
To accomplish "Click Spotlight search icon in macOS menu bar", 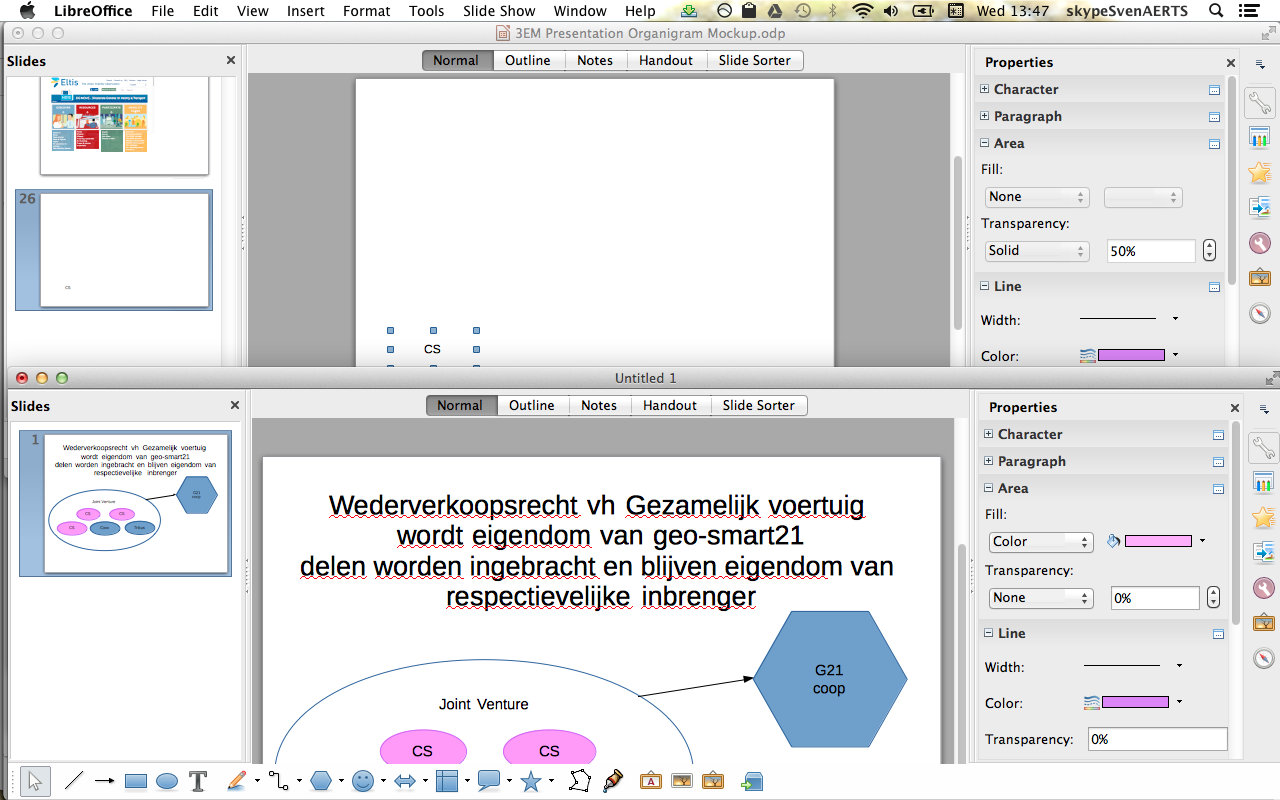I will [1216, 11].
